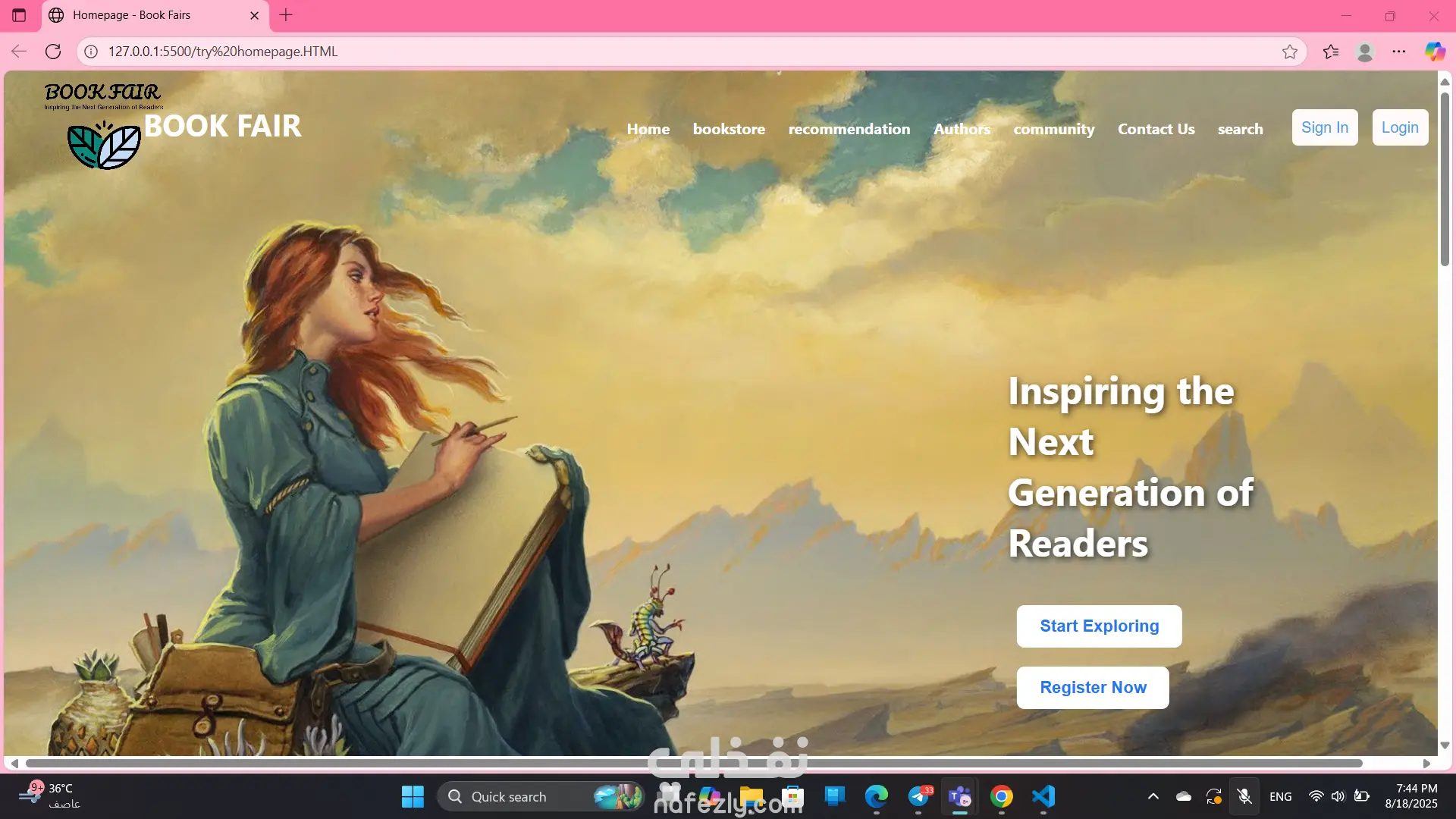Click the vertical scrollbar down arrow
This screenshot has width=1456, height=819.
pyautogui.click(x=1445, y=745)
